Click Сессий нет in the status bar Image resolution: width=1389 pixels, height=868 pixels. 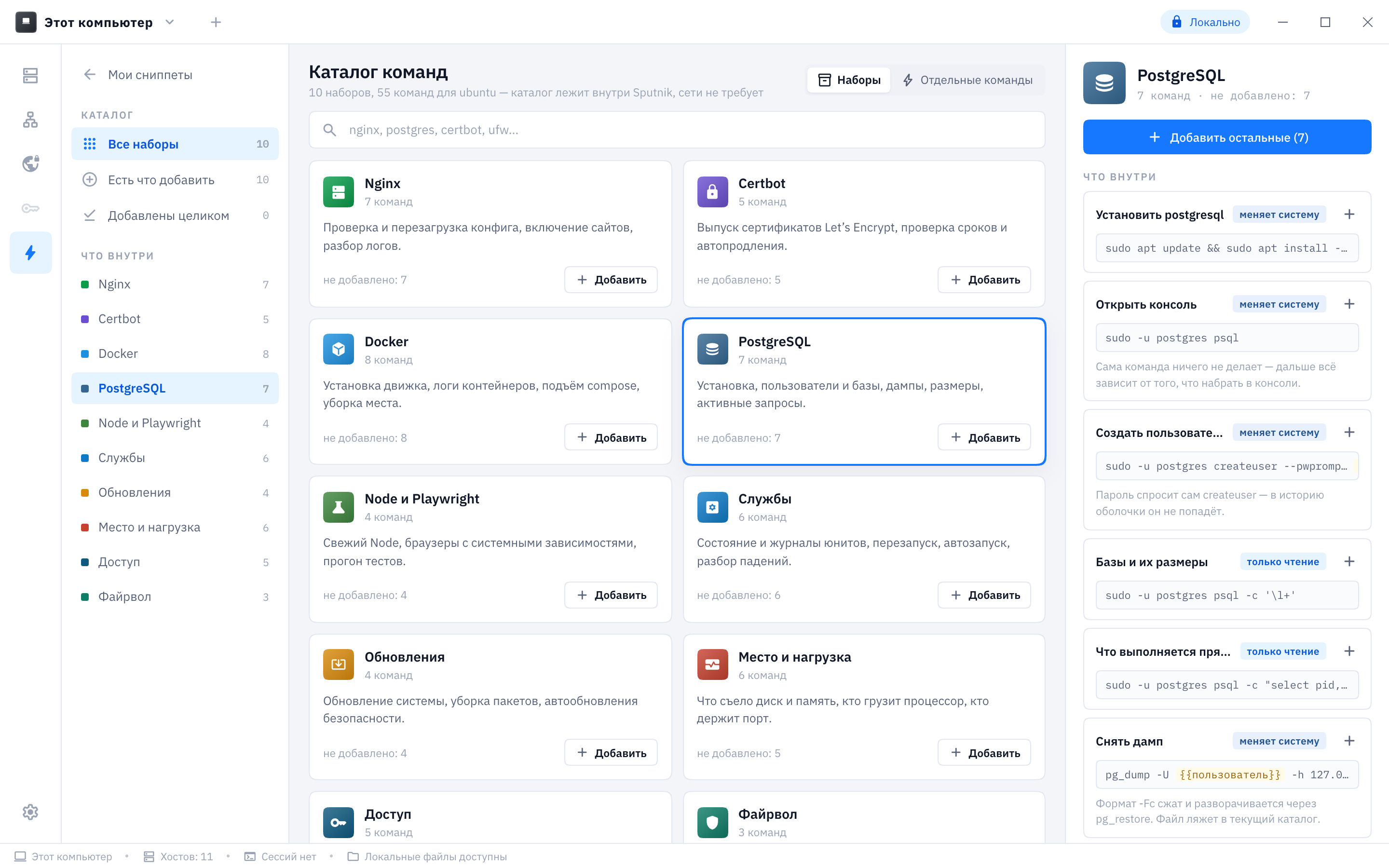[x=281, y=856]
